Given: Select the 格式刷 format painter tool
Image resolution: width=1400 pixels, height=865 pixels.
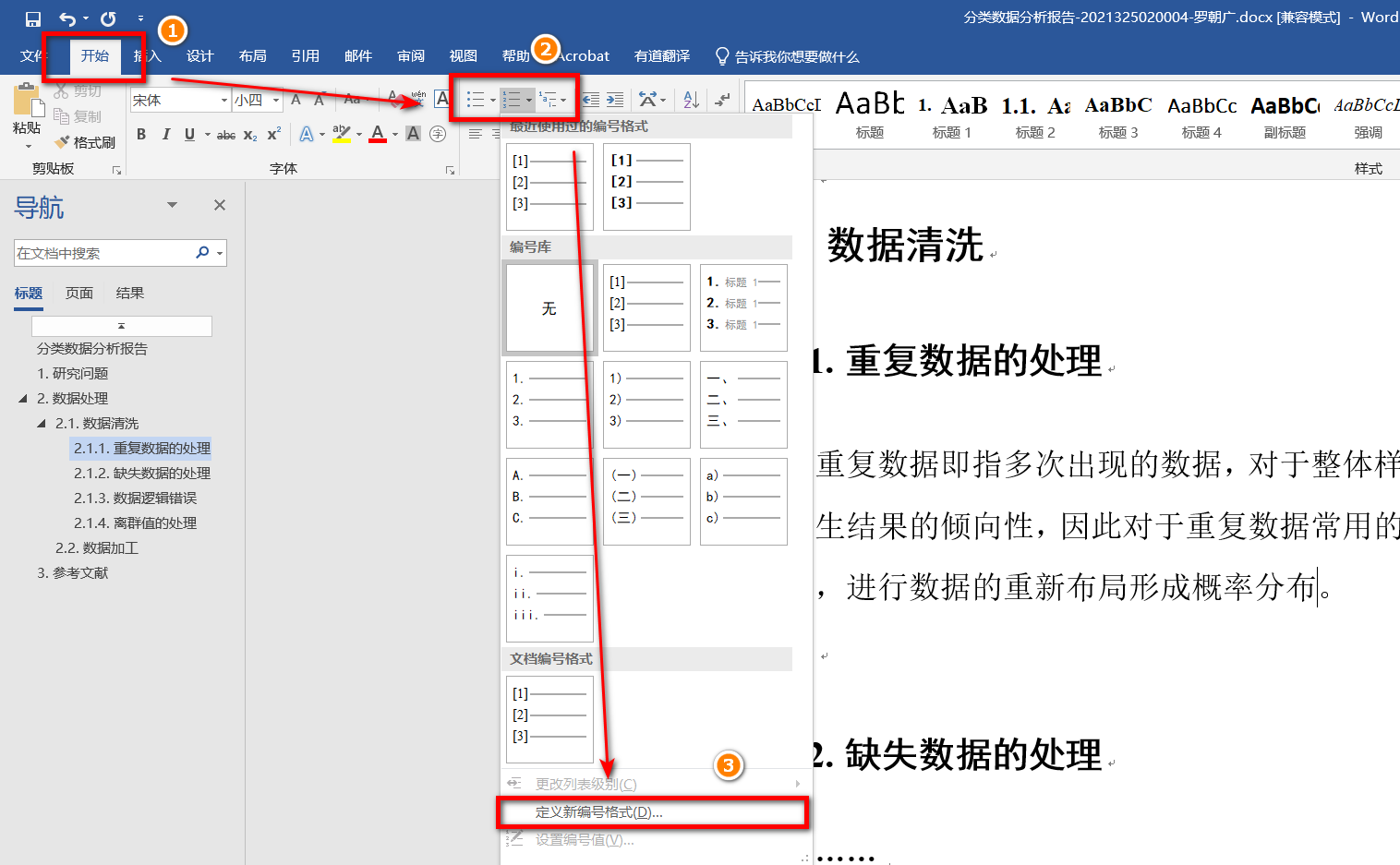Looking at the screenshot, I should [x=85, y=142].
